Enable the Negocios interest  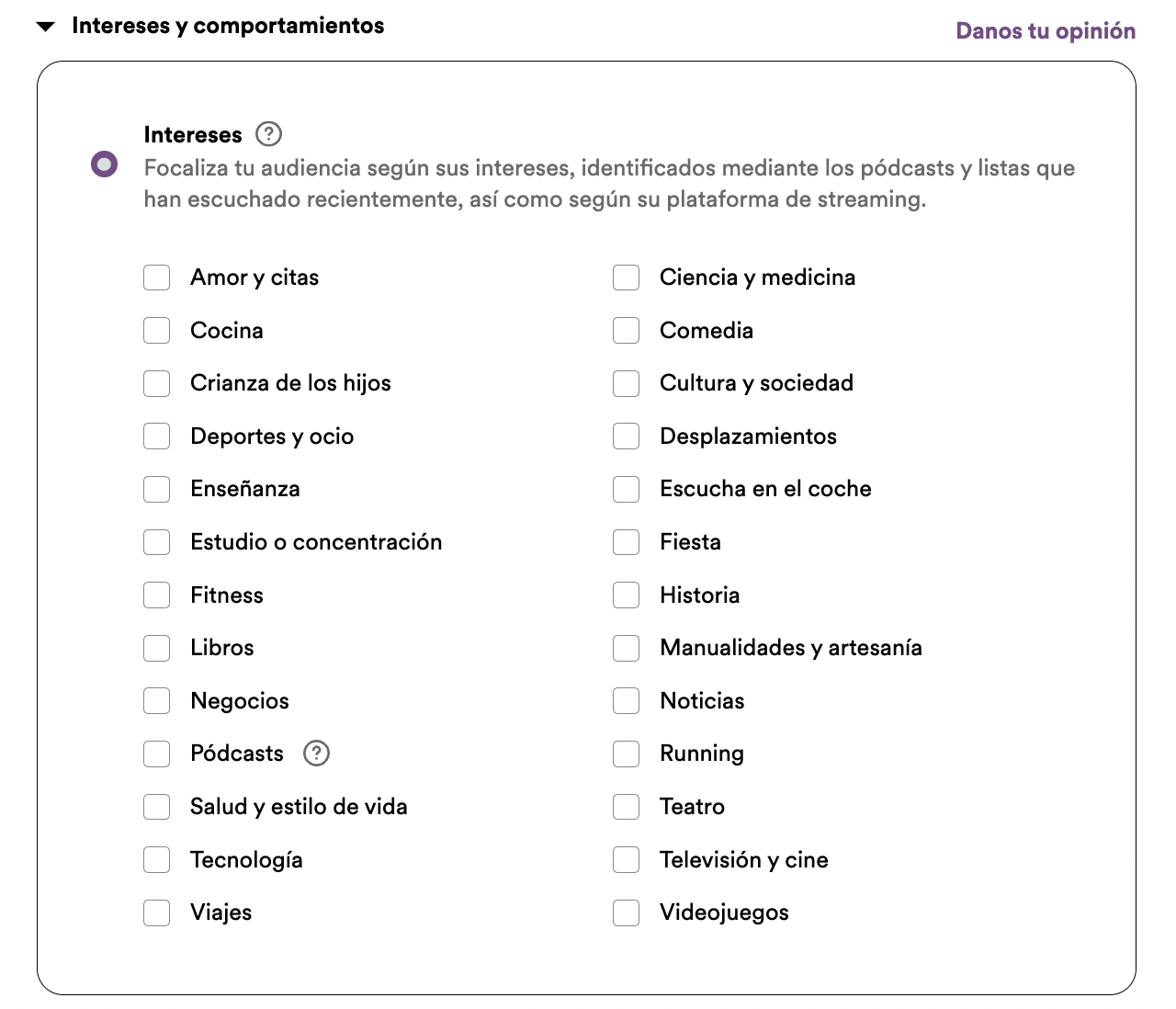[156, 700]
